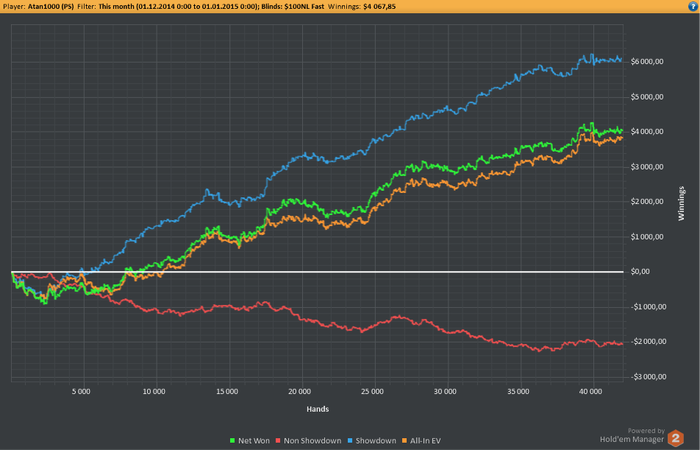Open the help icon in the header bar
Viewport: 700px width, 450px height.
click(693, 6)
